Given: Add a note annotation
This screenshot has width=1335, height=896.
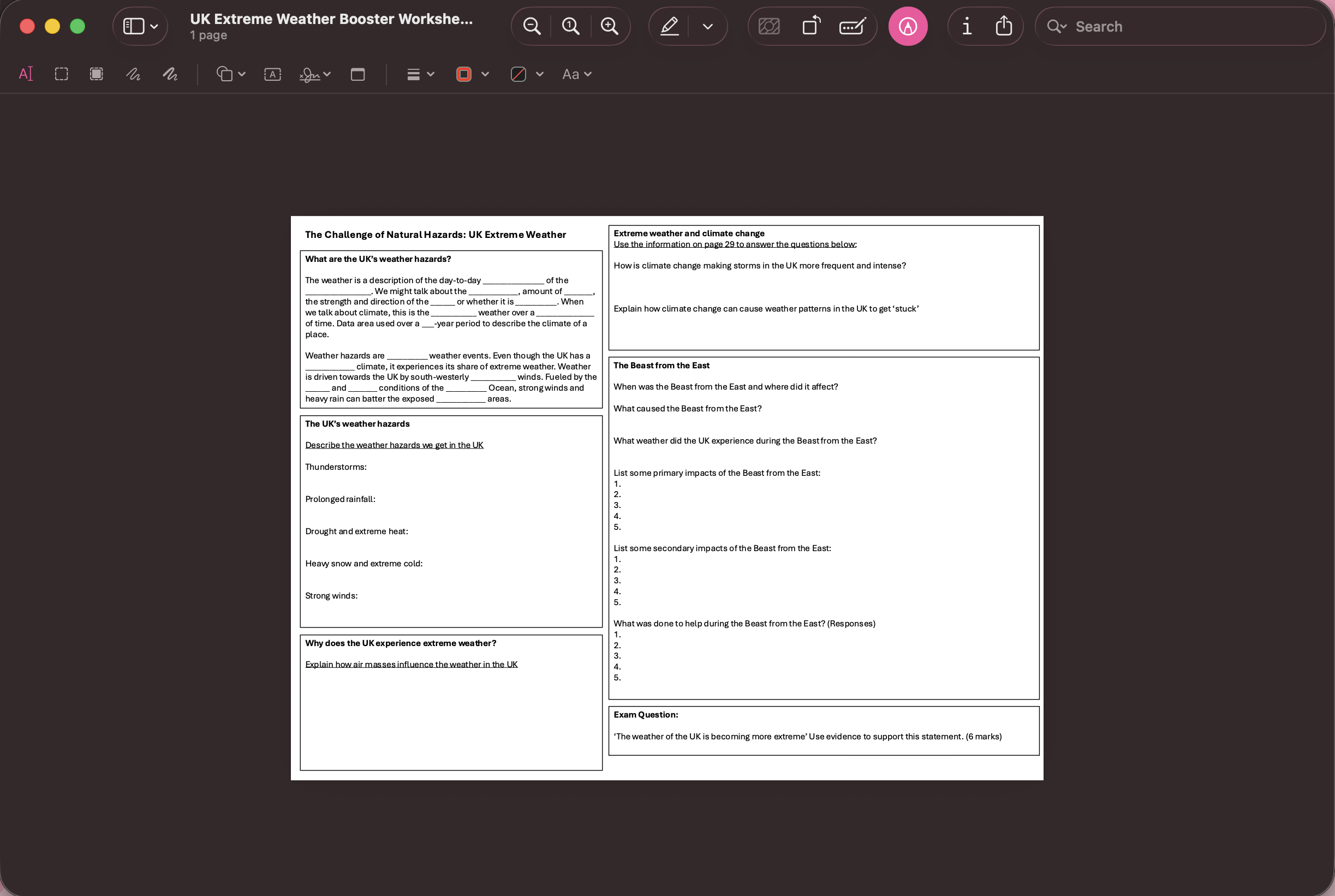Looking at the screenshot, I should coord(357,74).
